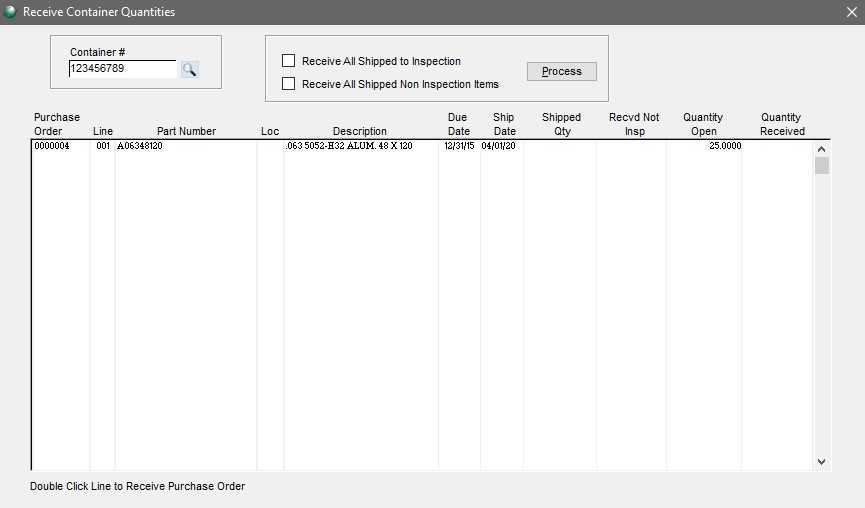Image resolution: width=865 pixels, height=508 pixels.
Task: Select part number A06348120
Action: [140, 146]
